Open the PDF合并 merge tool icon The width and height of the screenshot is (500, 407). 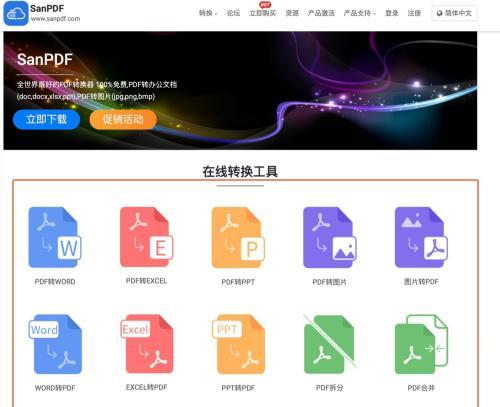click(x=421, y=344)
